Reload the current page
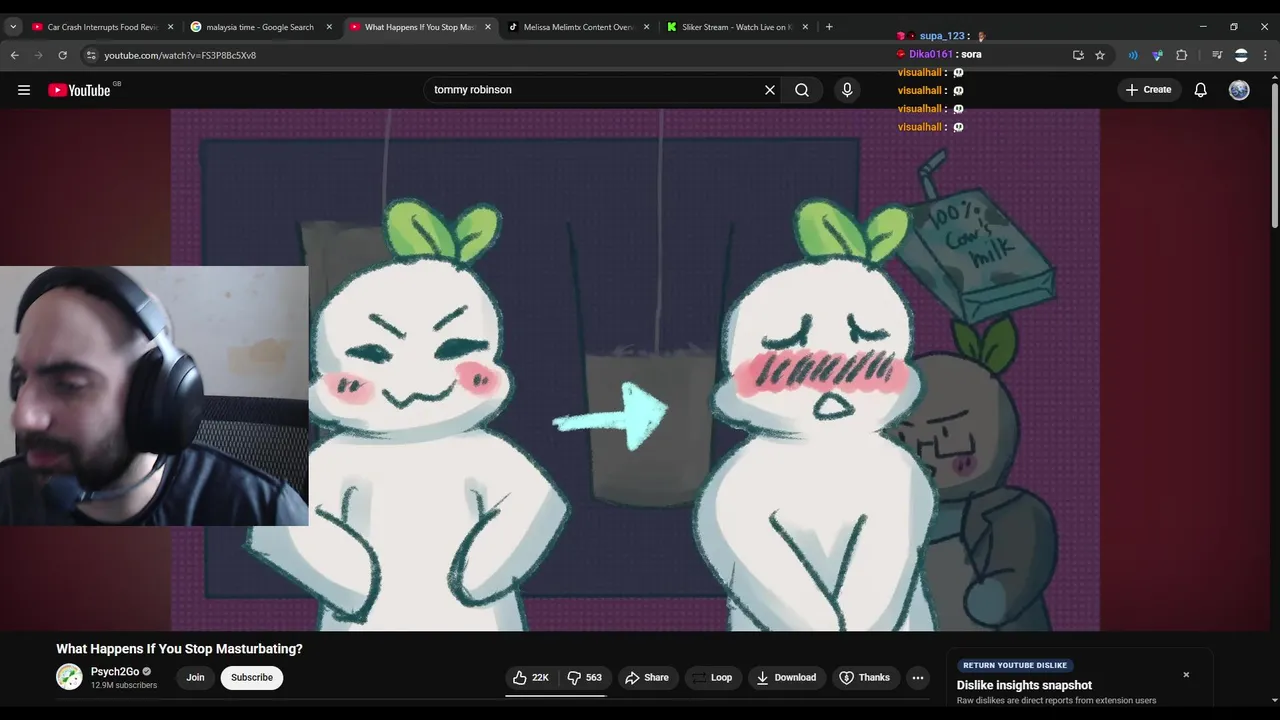1280x720 pixels. pyautogui.click(x=63, y=55)
